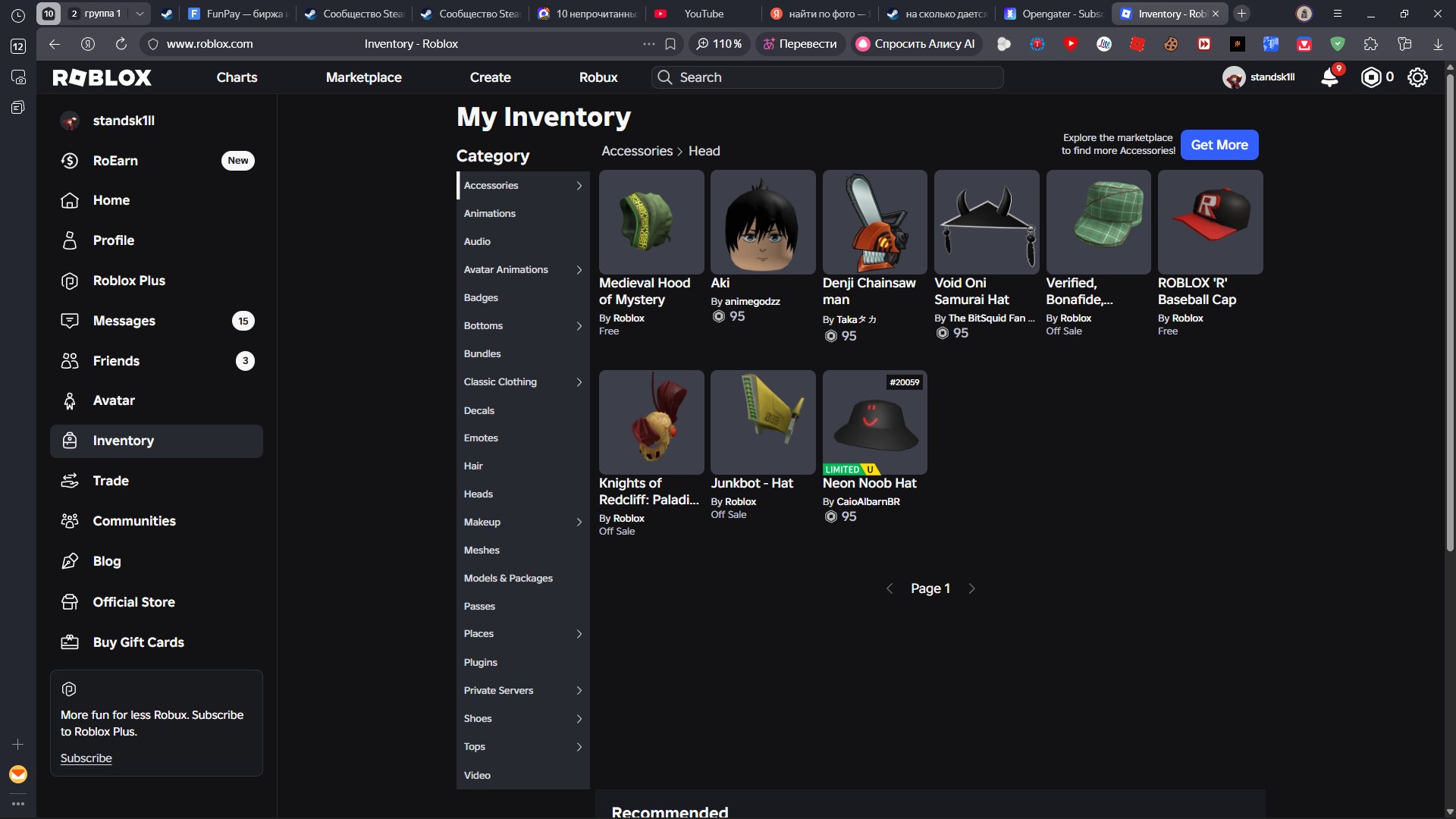This screenshot has height=819, width=1456.
Task: Open the Denji Chainsaw man thumbnail
Action: tap(874, 222)
